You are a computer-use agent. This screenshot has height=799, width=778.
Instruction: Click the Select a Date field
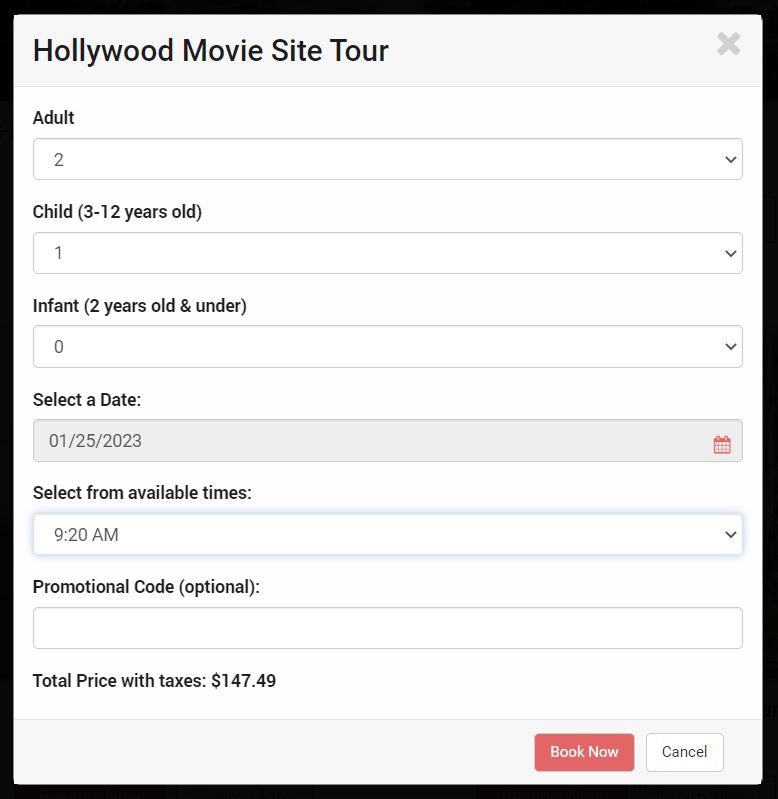(x=388, y=441)
